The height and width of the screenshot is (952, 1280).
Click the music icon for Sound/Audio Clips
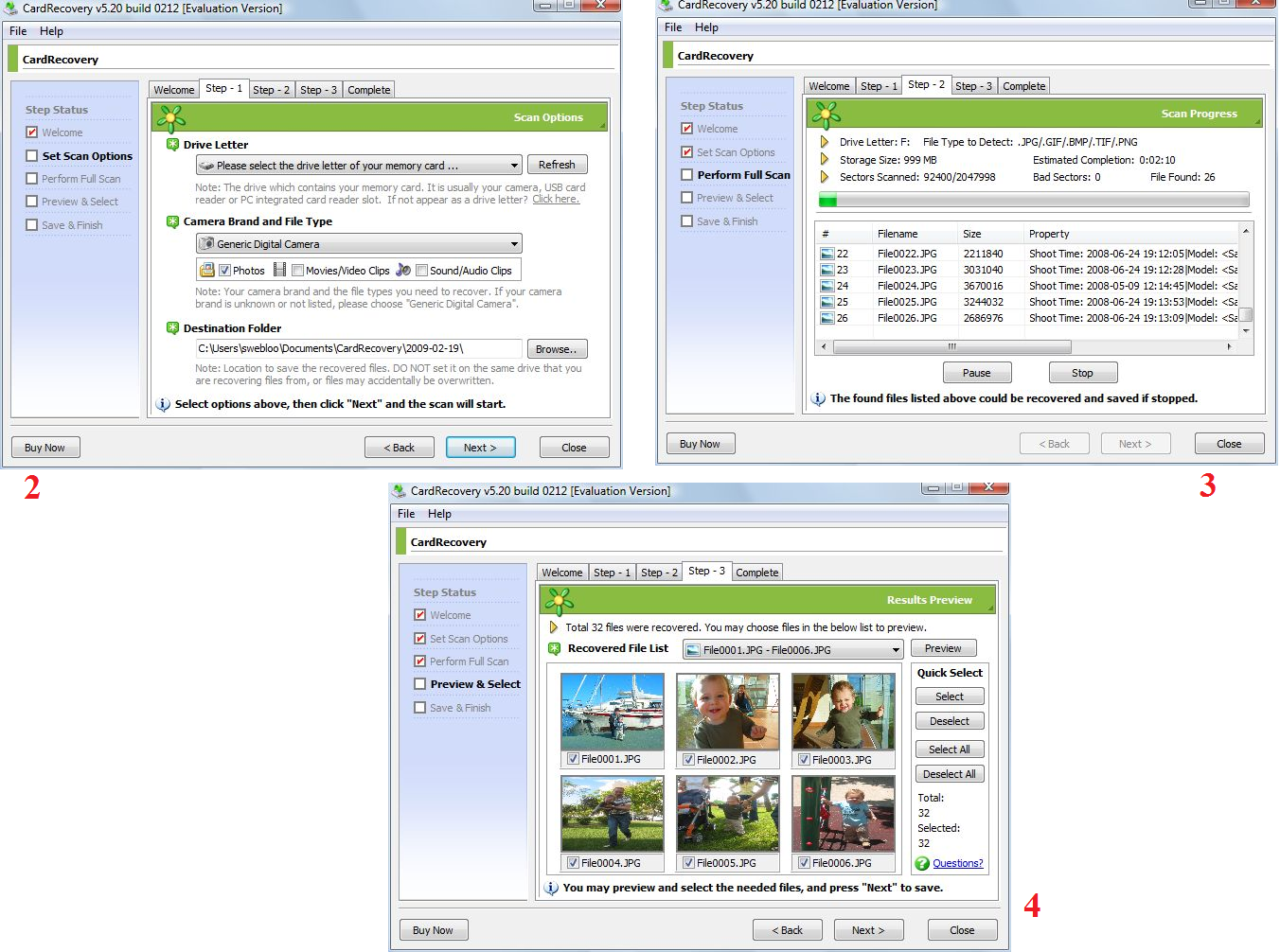(403, 271)
